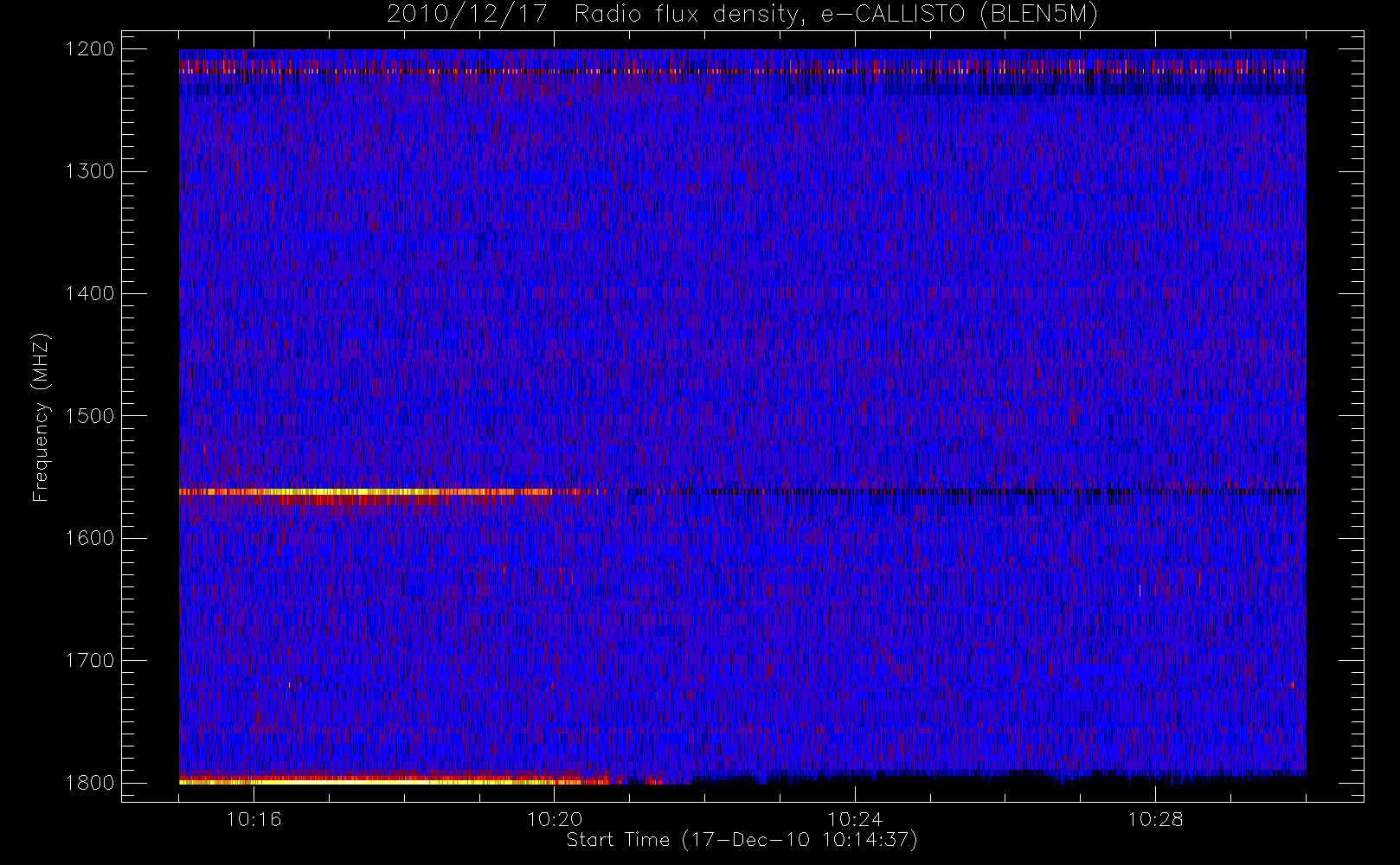
Task: Click the 1200 frequency tick label
Action: coord(90,49)
